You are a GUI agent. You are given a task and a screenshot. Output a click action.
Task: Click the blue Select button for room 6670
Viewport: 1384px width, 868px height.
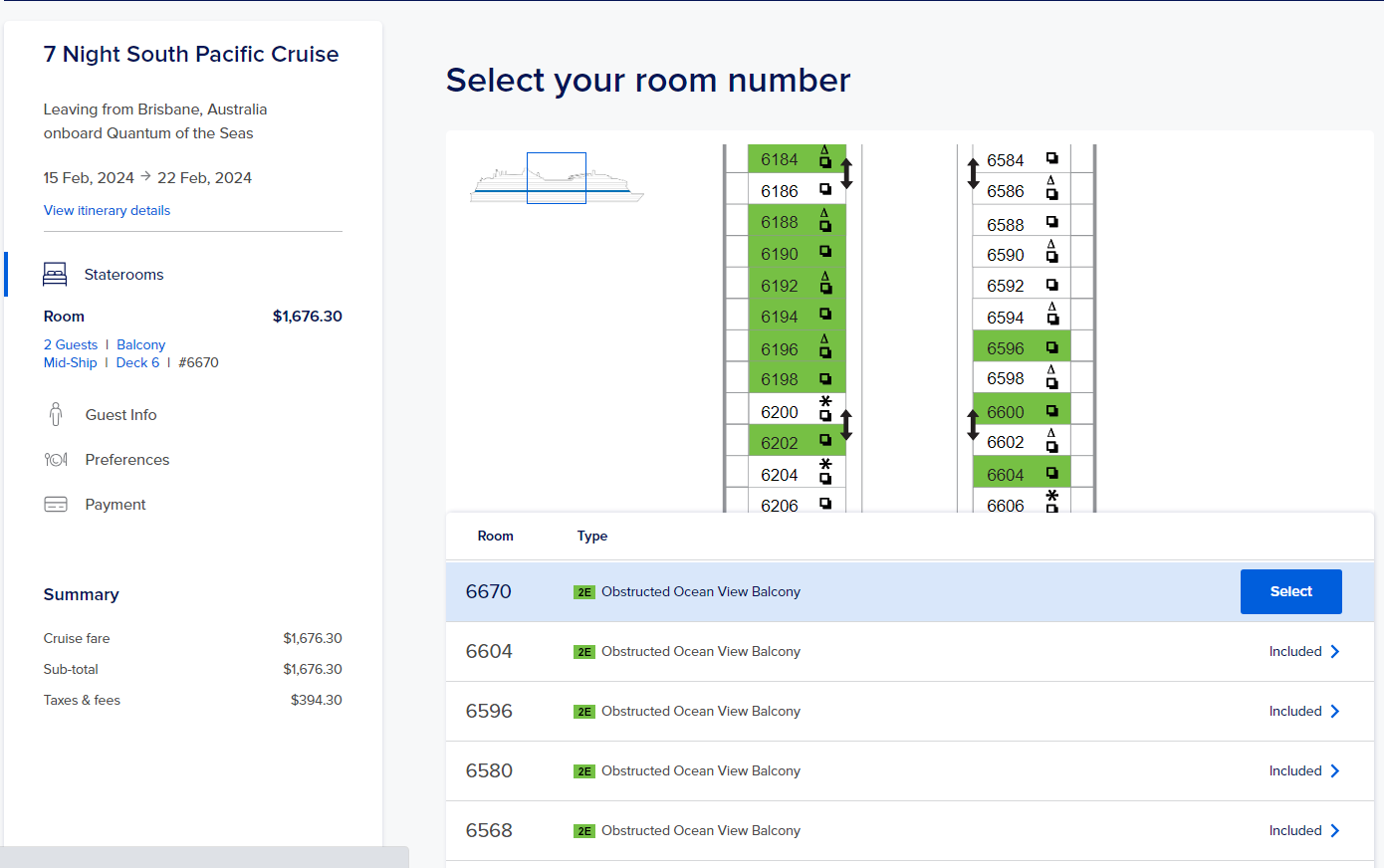tap(1291, 591)
